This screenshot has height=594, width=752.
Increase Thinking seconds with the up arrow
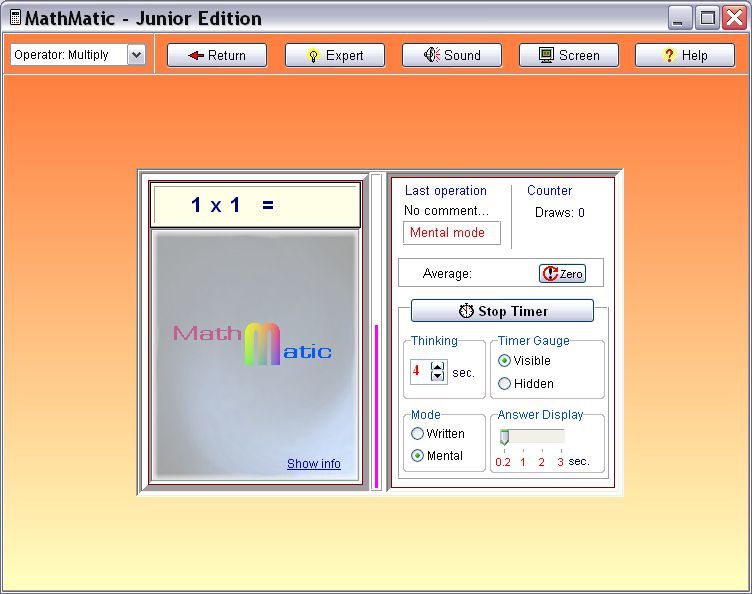437,367
